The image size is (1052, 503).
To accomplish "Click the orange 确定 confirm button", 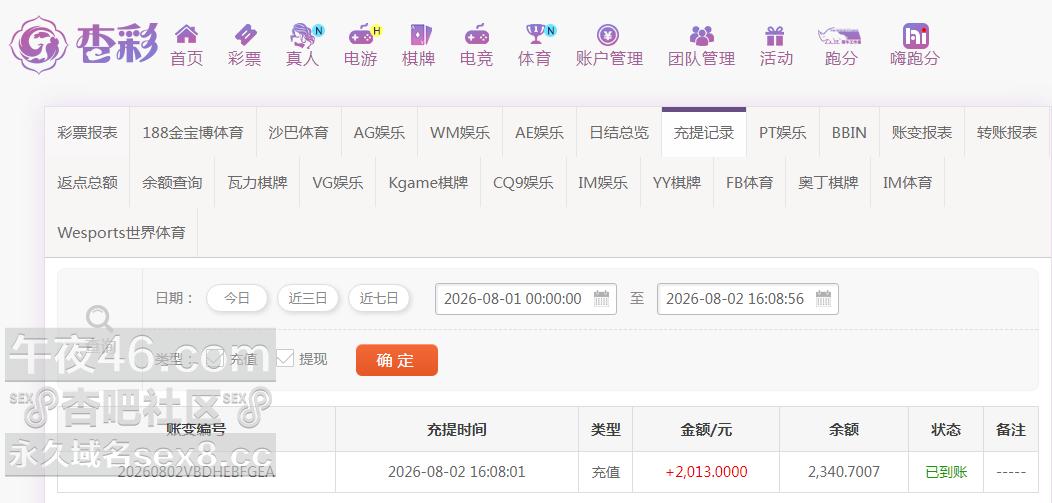I will [x=397, y=360].
